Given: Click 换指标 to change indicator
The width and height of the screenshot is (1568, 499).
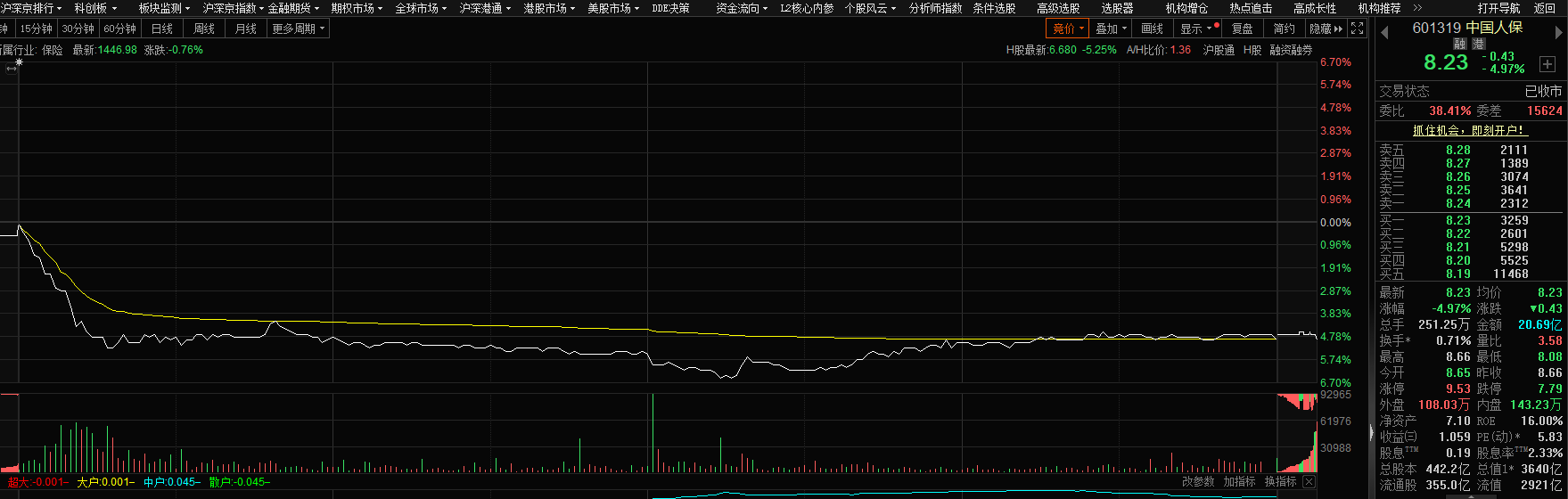Looking at the screenshot, I should coord(1280,482).
